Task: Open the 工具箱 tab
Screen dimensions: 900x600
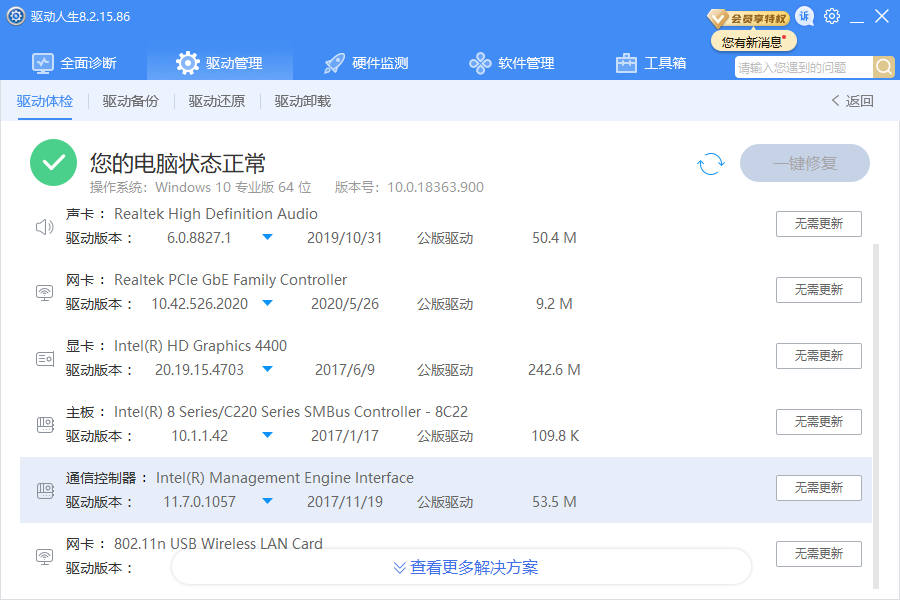Action: pos(651,63)
